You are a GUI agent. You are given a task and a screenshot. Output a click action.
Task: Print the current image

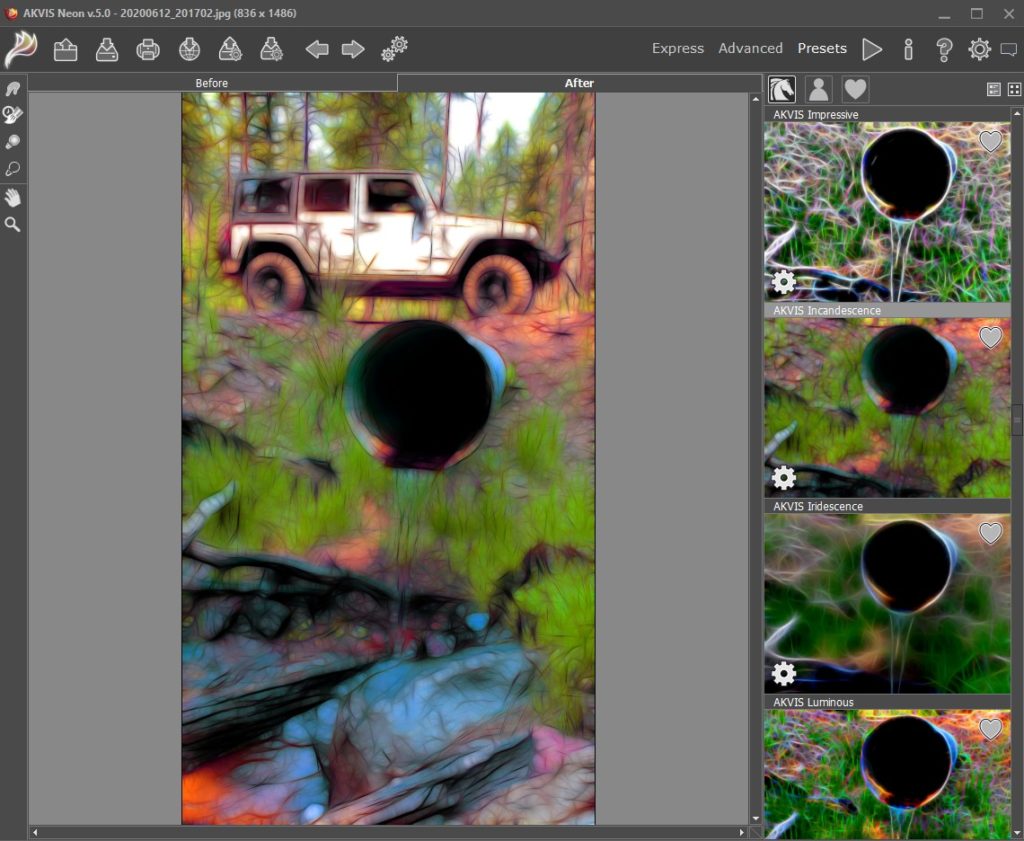[148, 48]
